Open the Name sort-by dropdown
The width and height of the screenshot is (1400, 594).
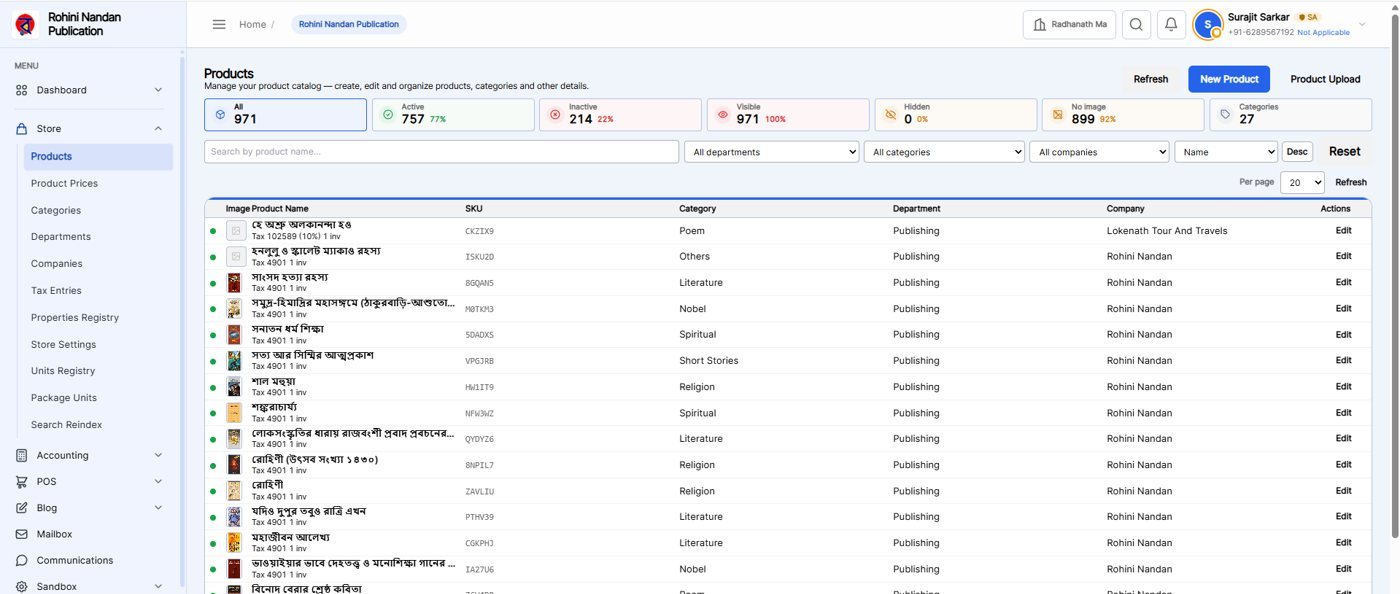tap(1227, 152)
